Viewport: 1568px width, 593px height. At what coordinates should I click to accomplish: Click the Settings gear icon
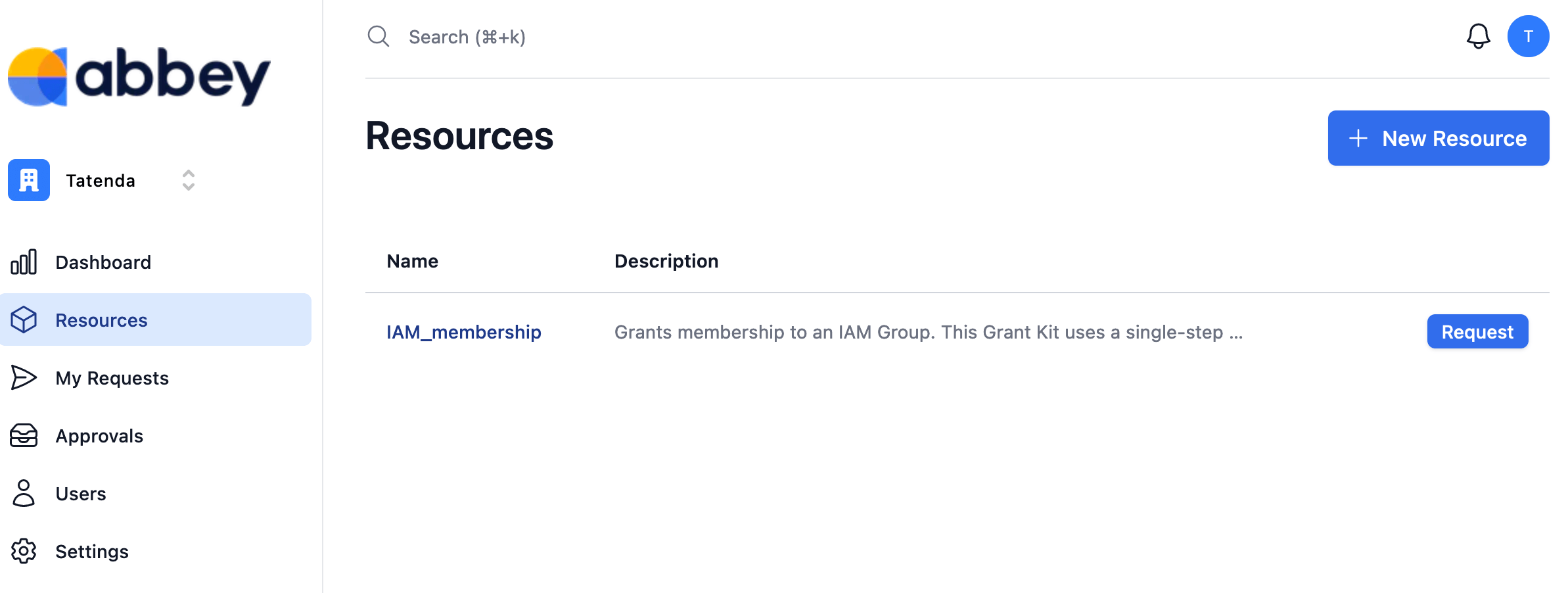click(x=24, y=551)
